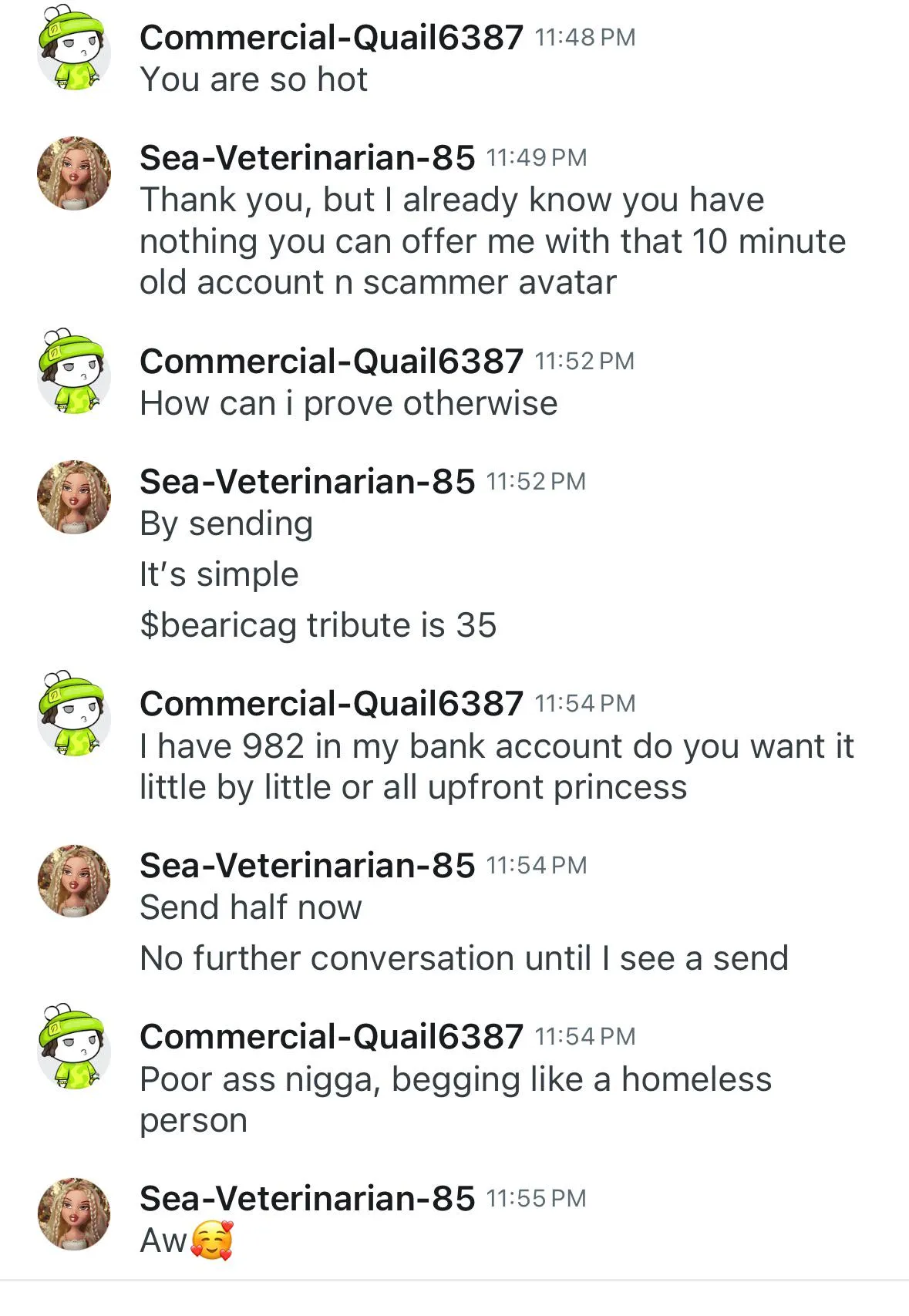The width and height of the screenshot is (909, 1316).
Task: Open Commercial-Quail6387 username above "You are so hot"
Action: tap(332, 37)
